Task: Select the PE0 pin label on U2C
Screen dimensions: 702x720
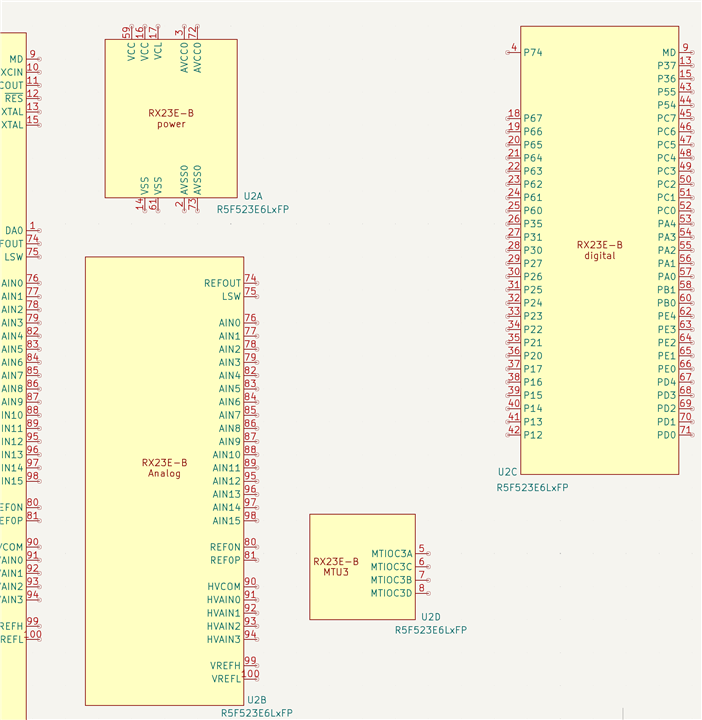Action: click(667, 369)
